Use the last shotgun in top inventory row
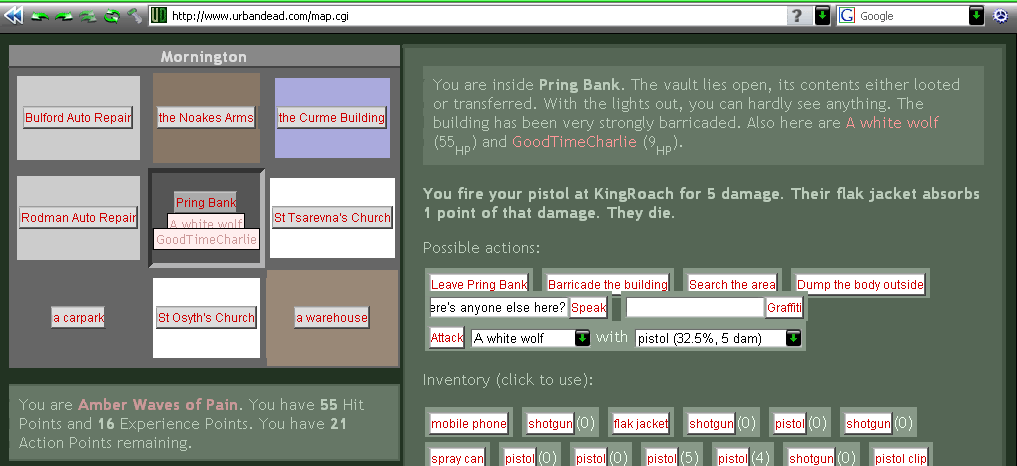 click(868, 424)
